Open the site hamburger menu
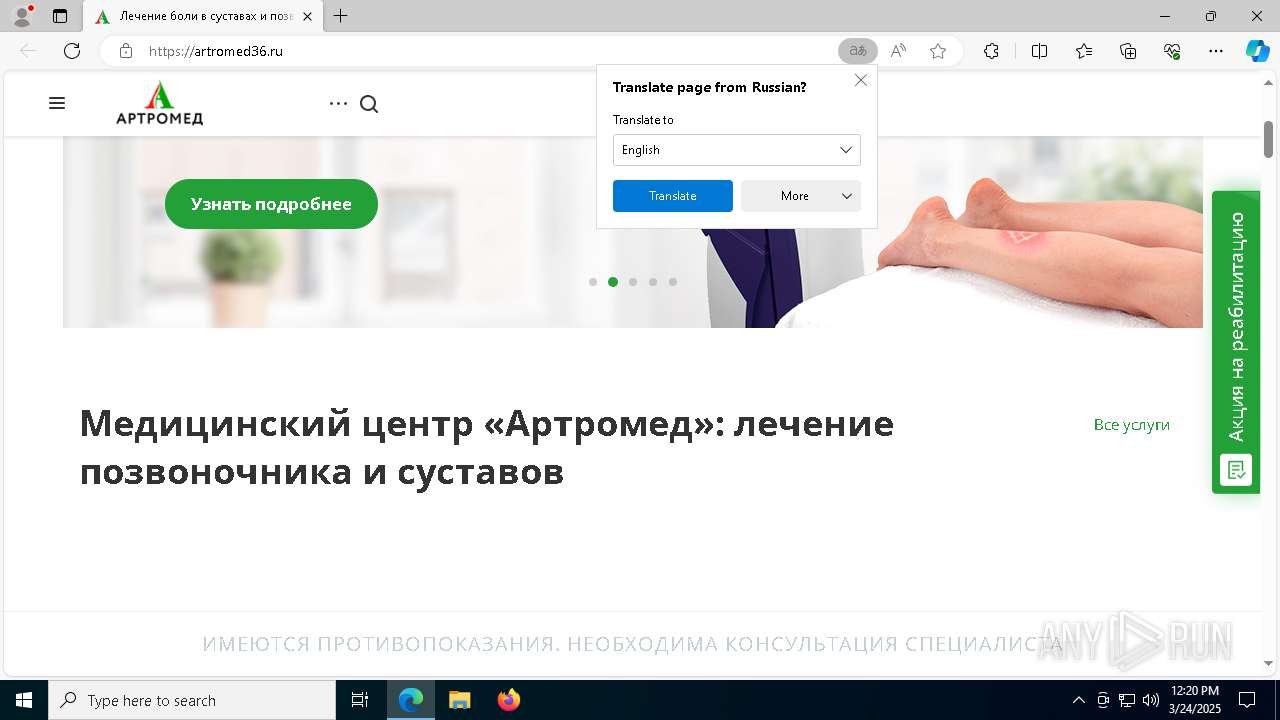 tap(57, 103)
